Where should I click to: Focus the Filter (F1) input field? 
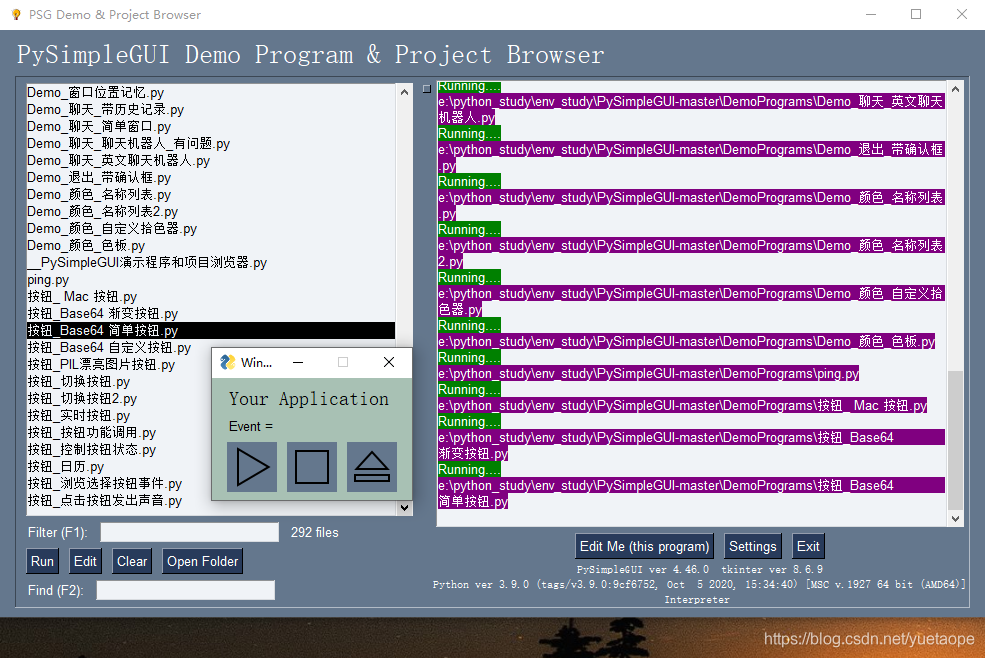[x=190, y=532]
